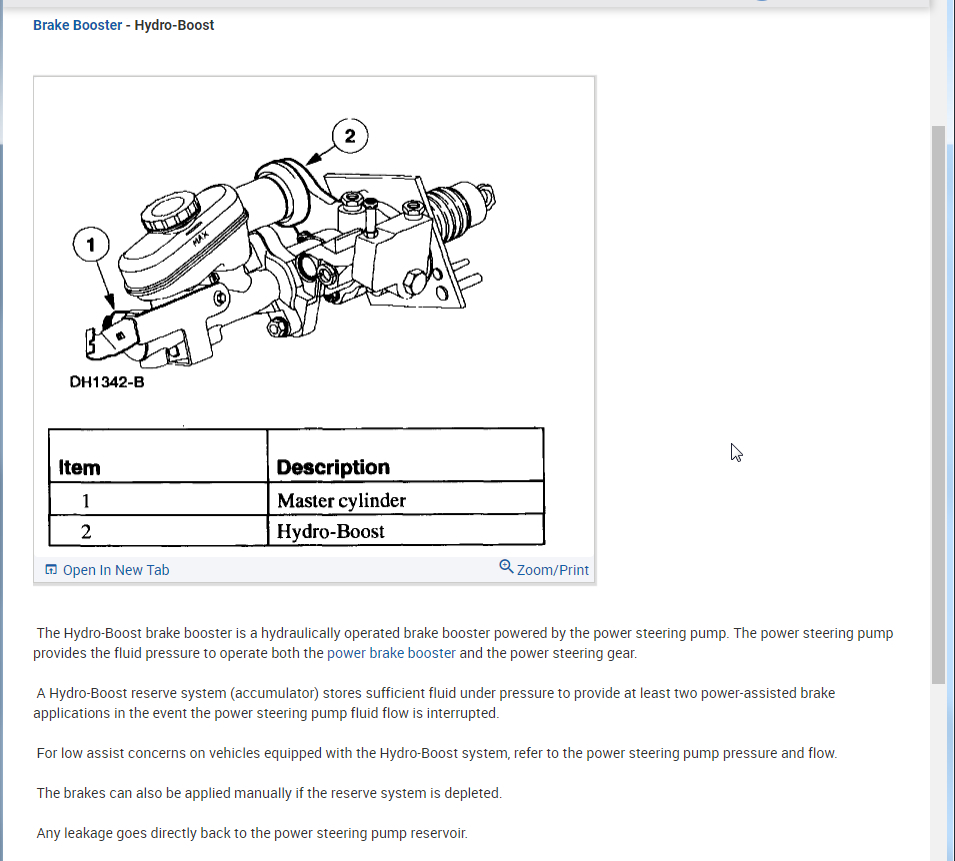Click the DH1342-B diagram label
Viewport: 955px width, 861px height.
107,382
